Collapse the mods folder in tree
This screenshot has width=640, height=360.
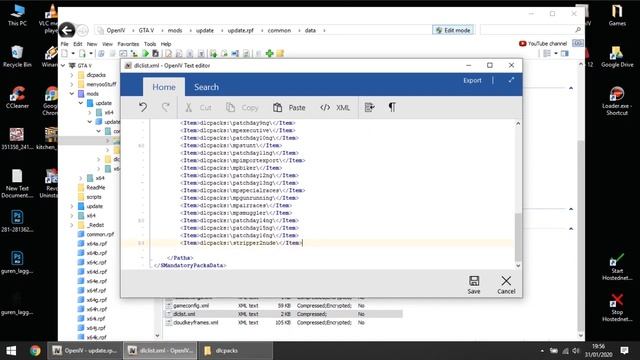pos(72,93)
